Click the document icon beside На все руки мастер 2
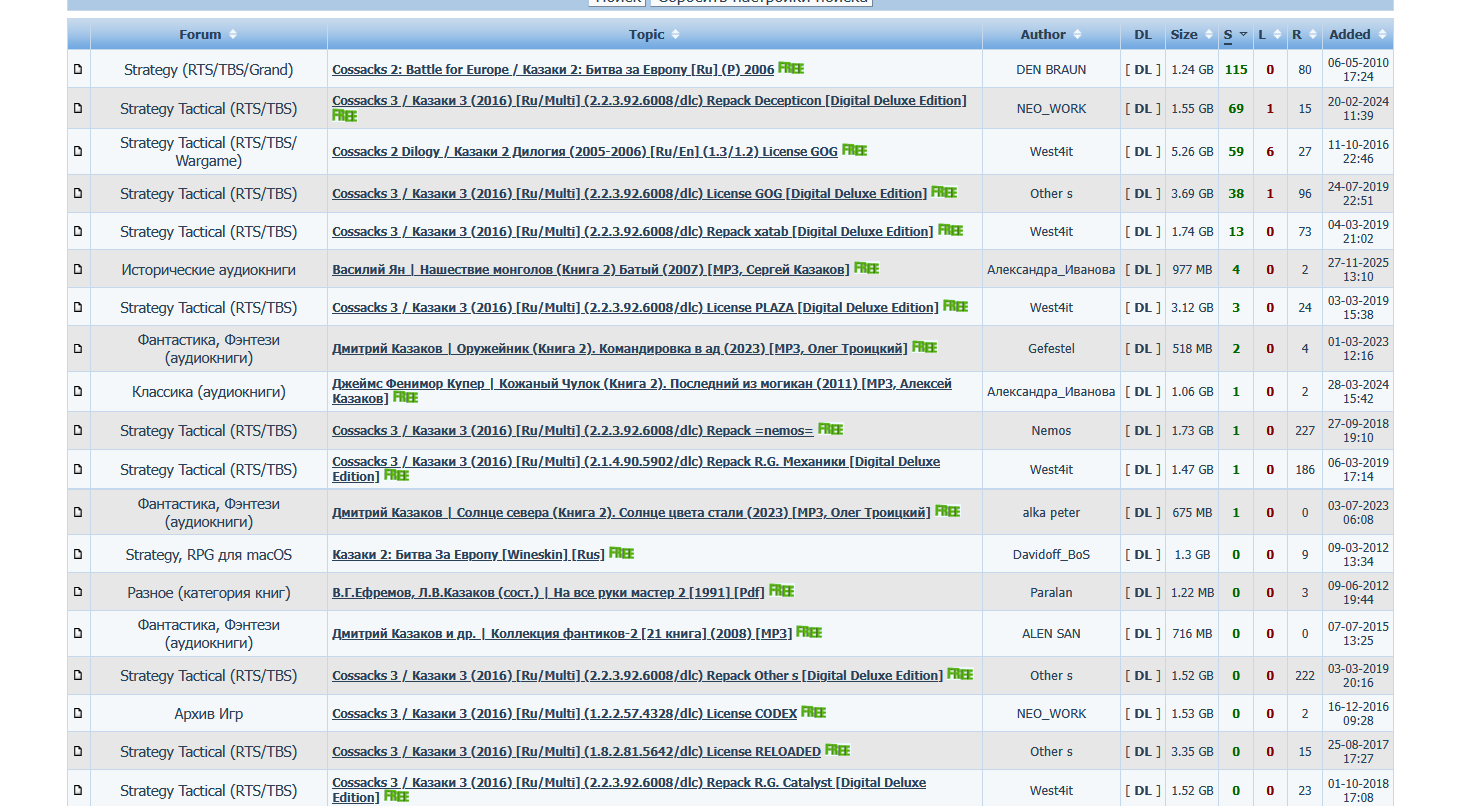 tap(78, 592)
